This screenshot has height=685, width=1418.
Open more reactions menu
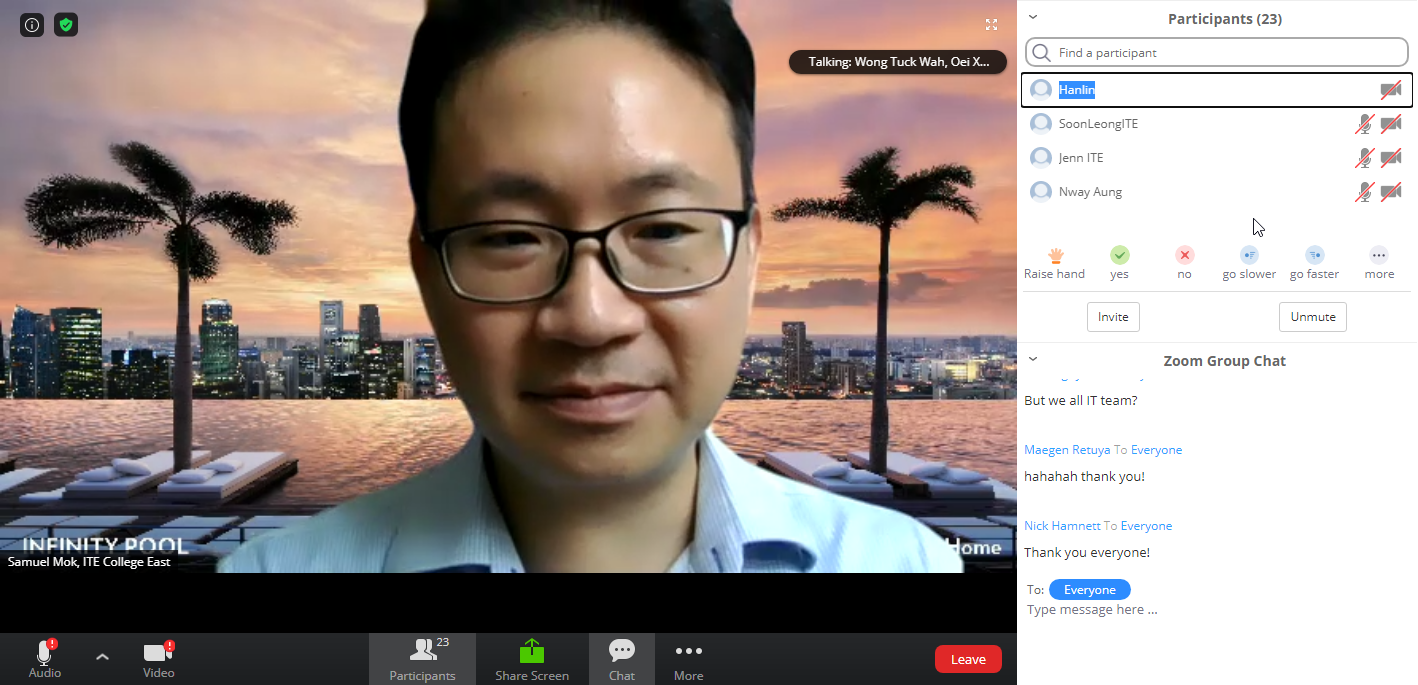tap(1379, 256)
